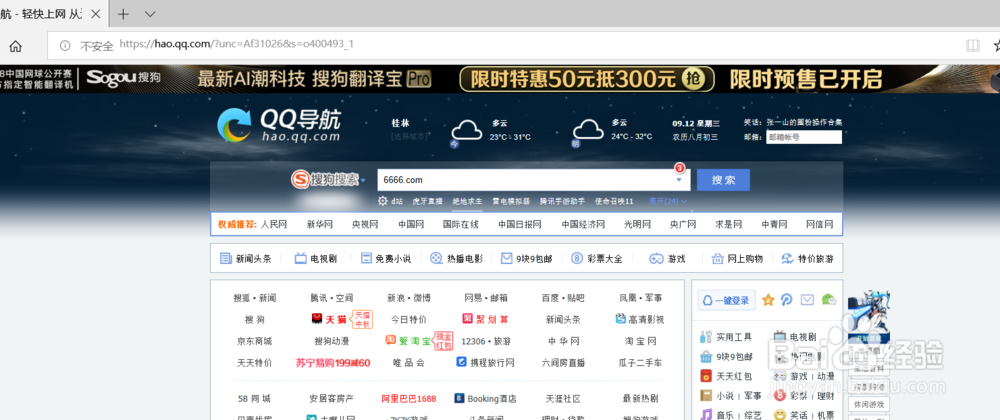Viewport: 1000px width, 420px height.
Task: Open the 新华网 link
Action: pyautogui.click(x=320, y=224)
